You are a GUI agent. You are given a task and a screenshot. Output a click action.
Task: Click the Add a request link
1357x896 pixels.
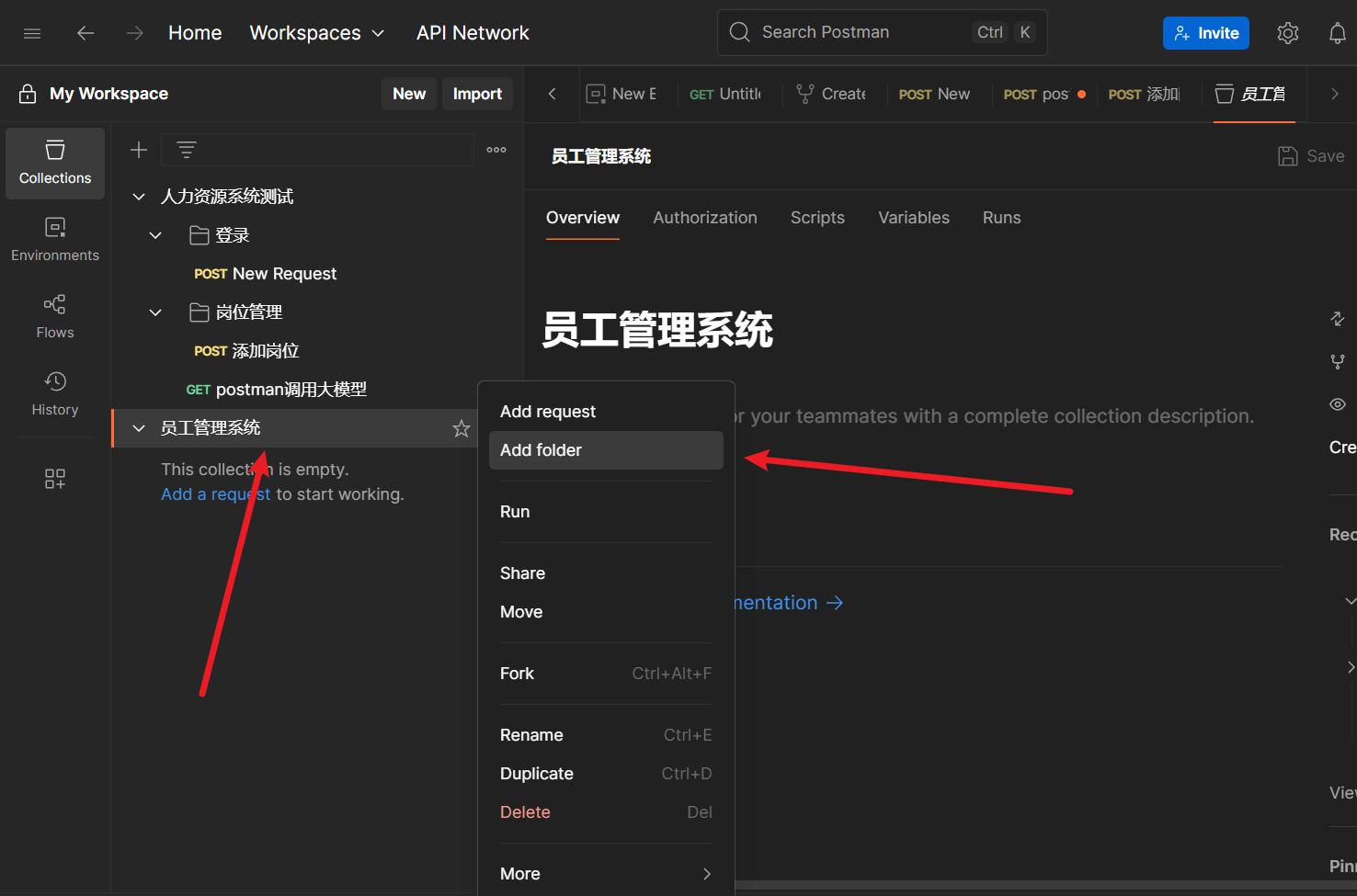pyautogui.click(x=215, y=494)
